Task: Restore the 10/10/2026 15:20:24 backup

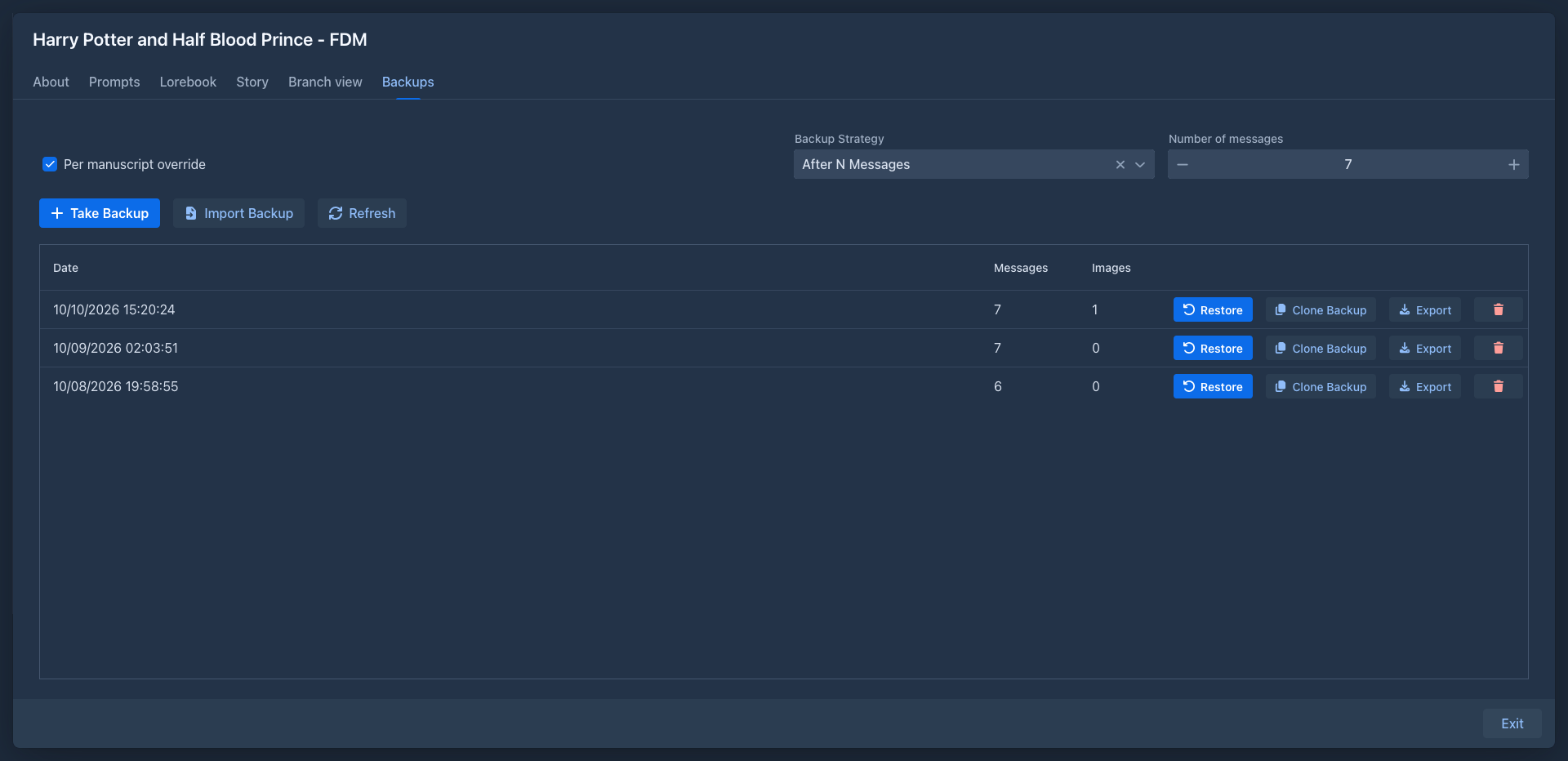Action: (x=1213, y=309)
